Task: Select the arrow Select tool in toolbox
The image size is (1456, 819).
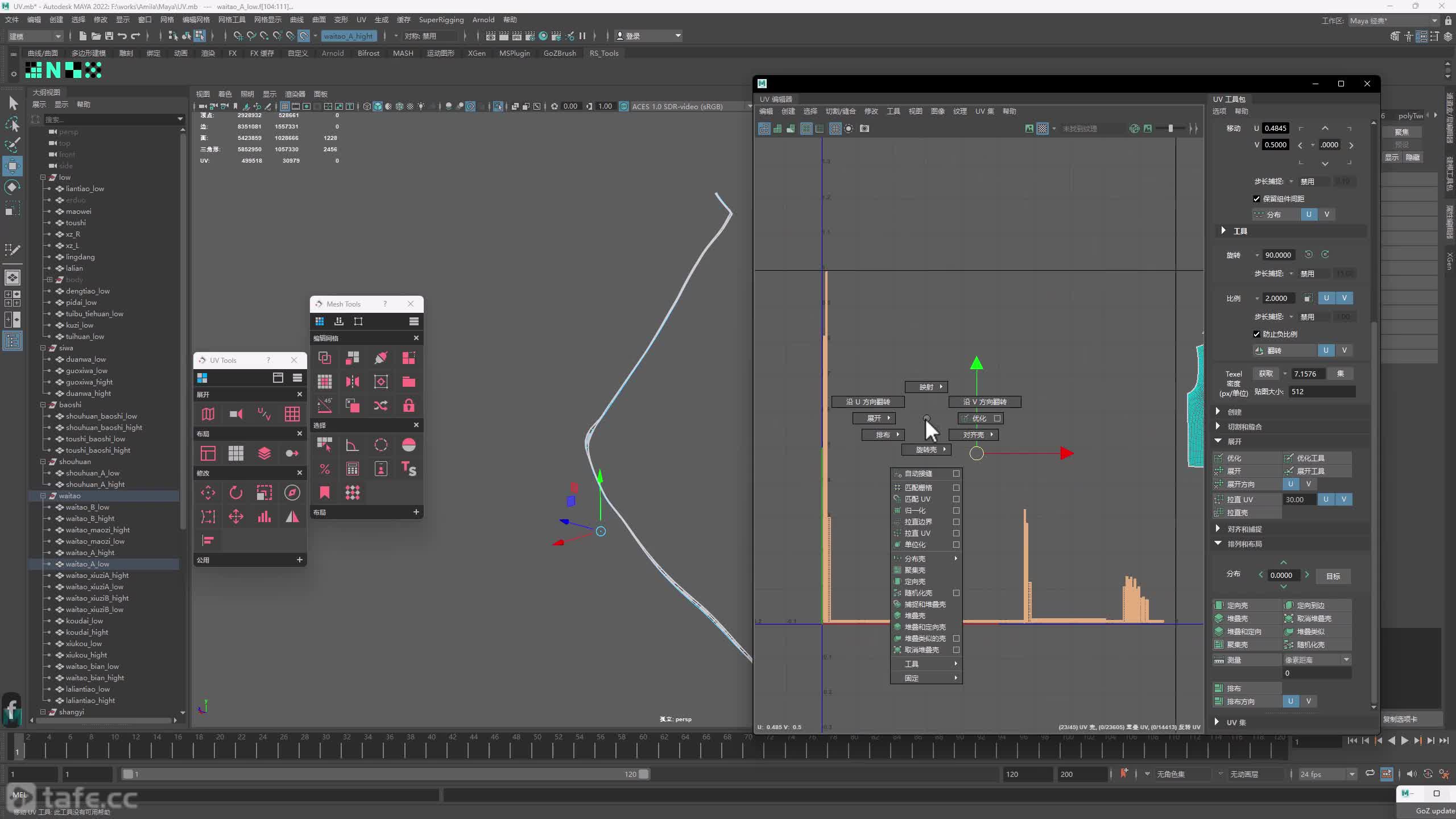Action: [13, 103]
